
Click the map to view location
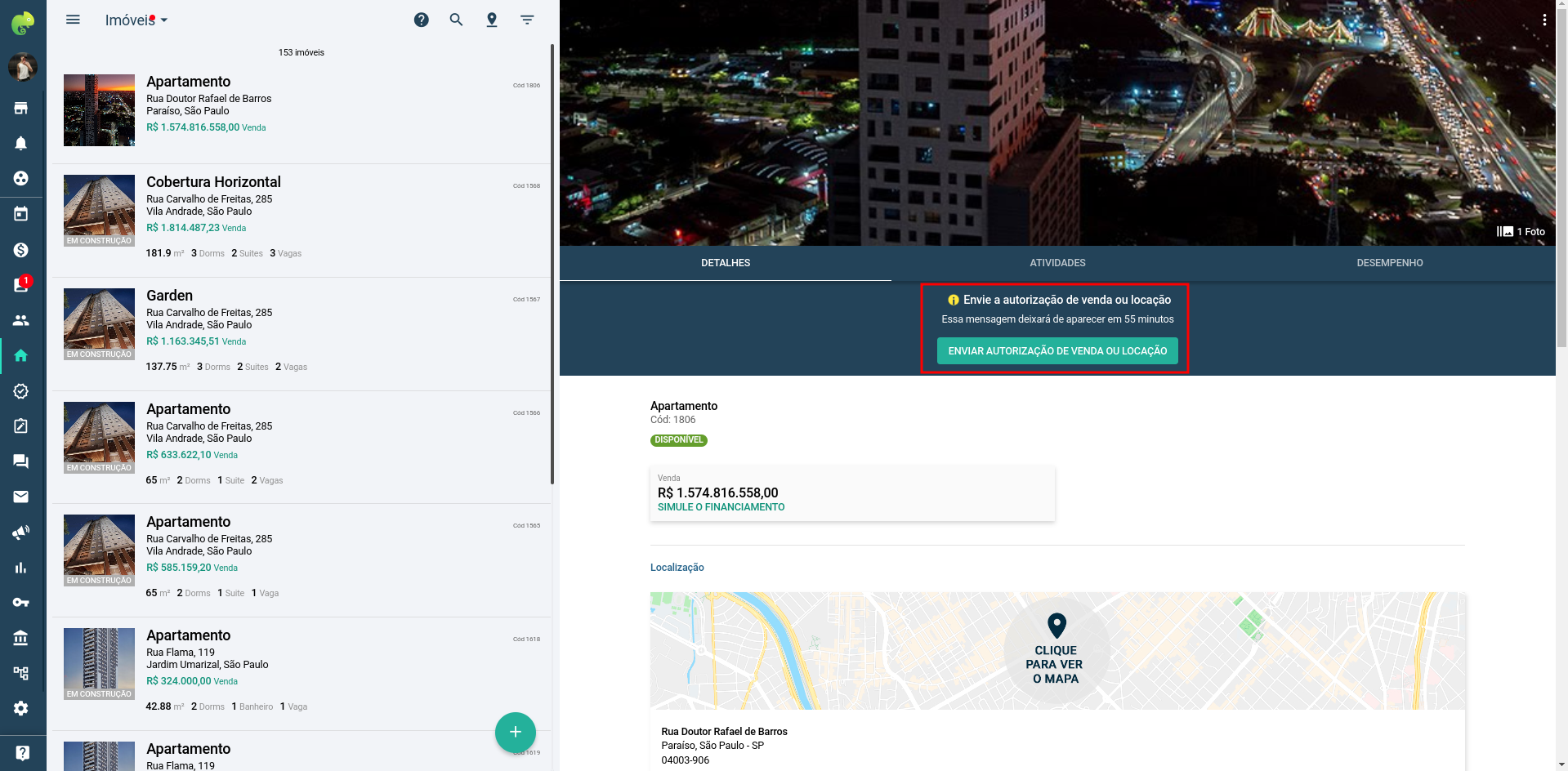pos(1056,651)
